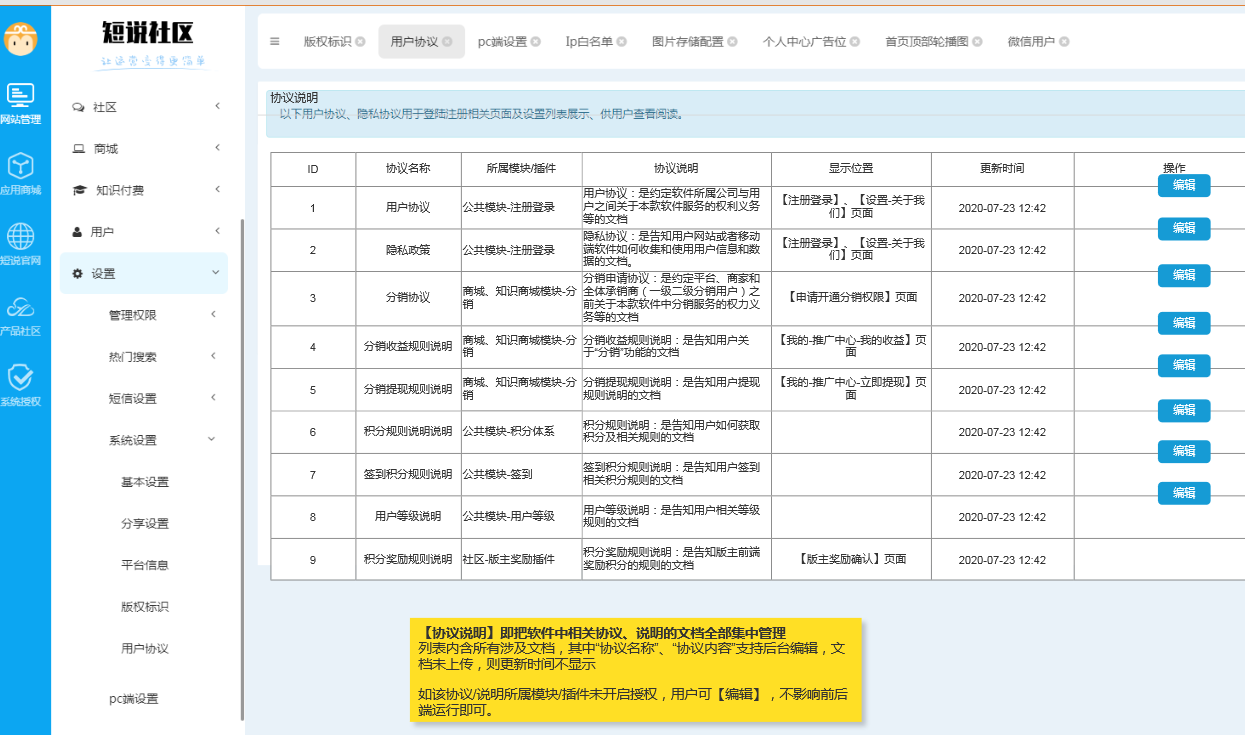Switch to the Ip白名单 tab
1245x735 pixels.
coord(589,42)
